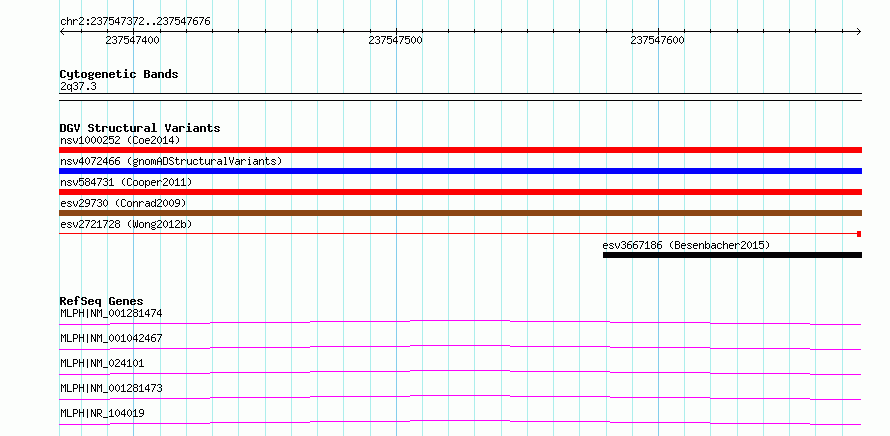Viewport: 890px width, 436px height.
Task: Click transcript label MLPH|NM_001281474
Action: point(111,313)
